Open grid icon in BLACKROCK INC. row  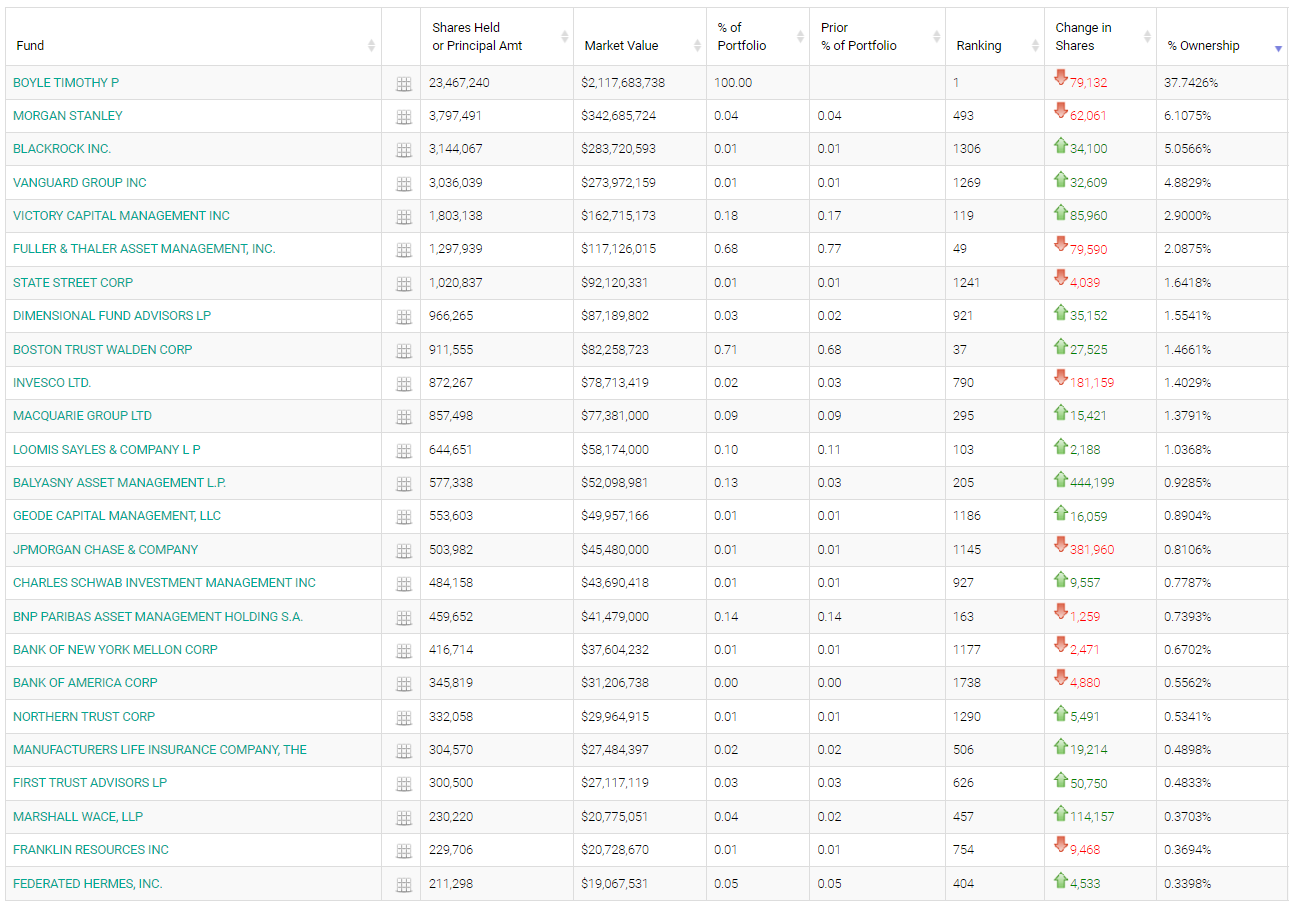pos(404,150)
